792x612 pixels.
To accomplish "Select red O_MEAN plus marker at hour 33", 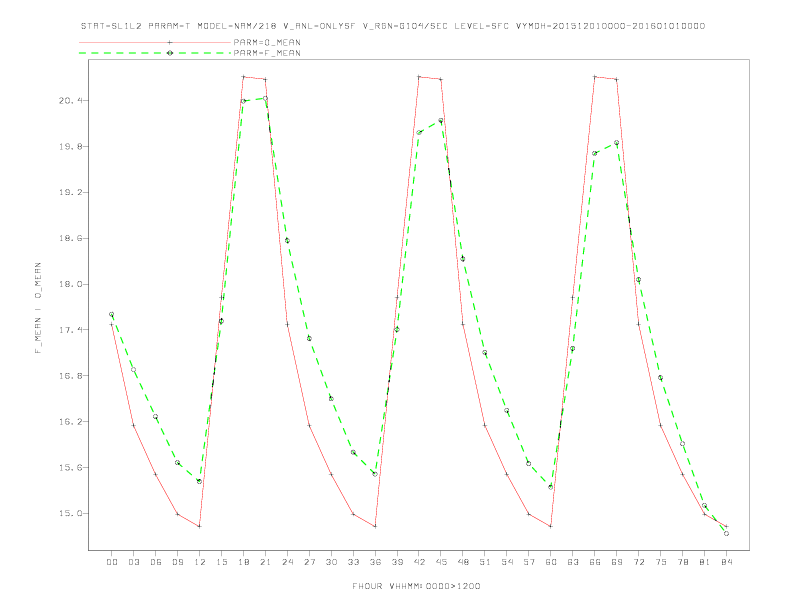I will (353, 514).
